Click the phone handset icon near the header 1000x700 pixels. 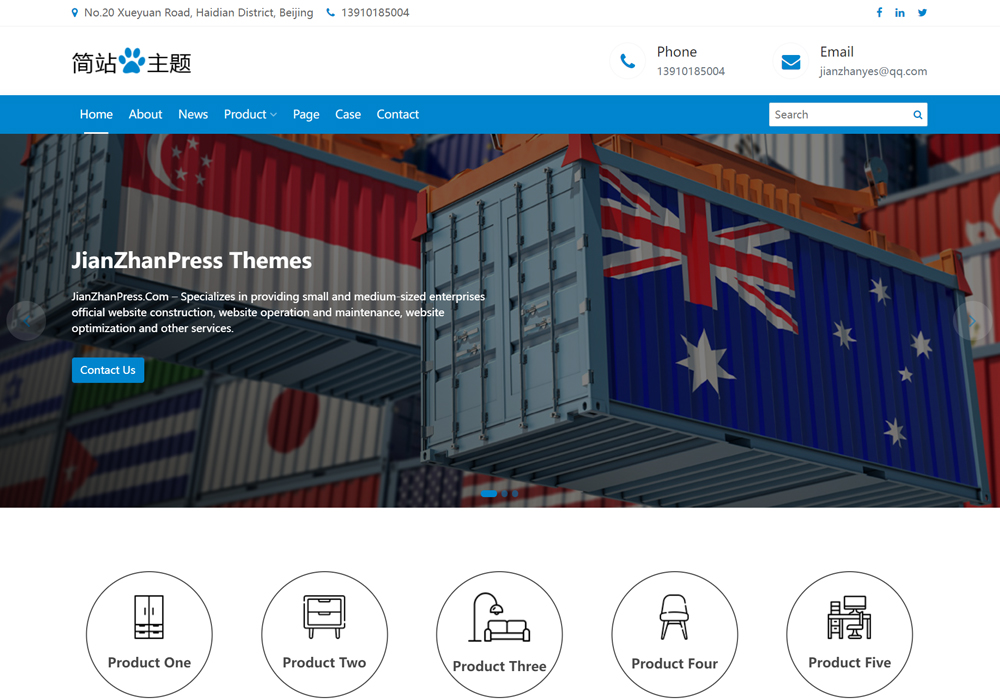(627, 60)
